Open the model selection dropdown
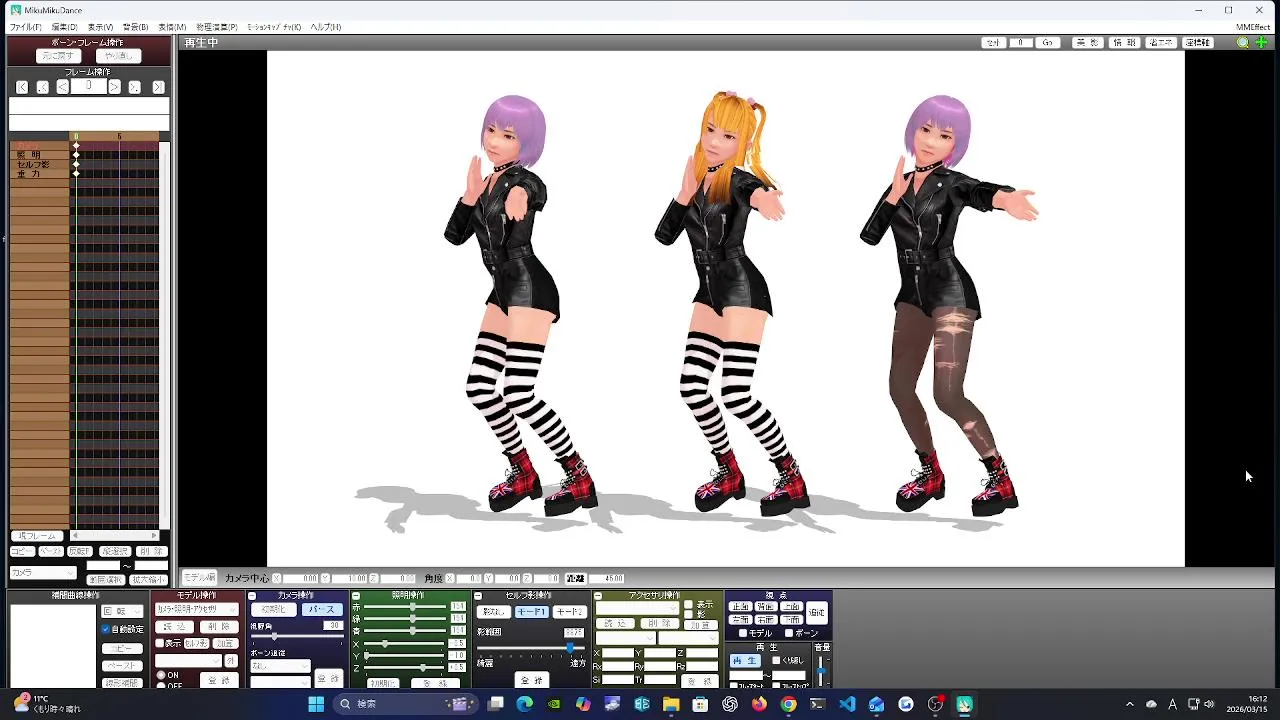Viewport: 1280px width, 720px height. [197, 609]
